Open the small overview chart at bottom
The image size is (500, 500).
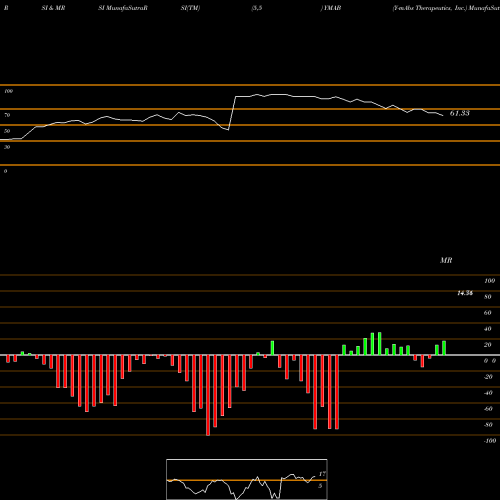[x=247, y=479]
